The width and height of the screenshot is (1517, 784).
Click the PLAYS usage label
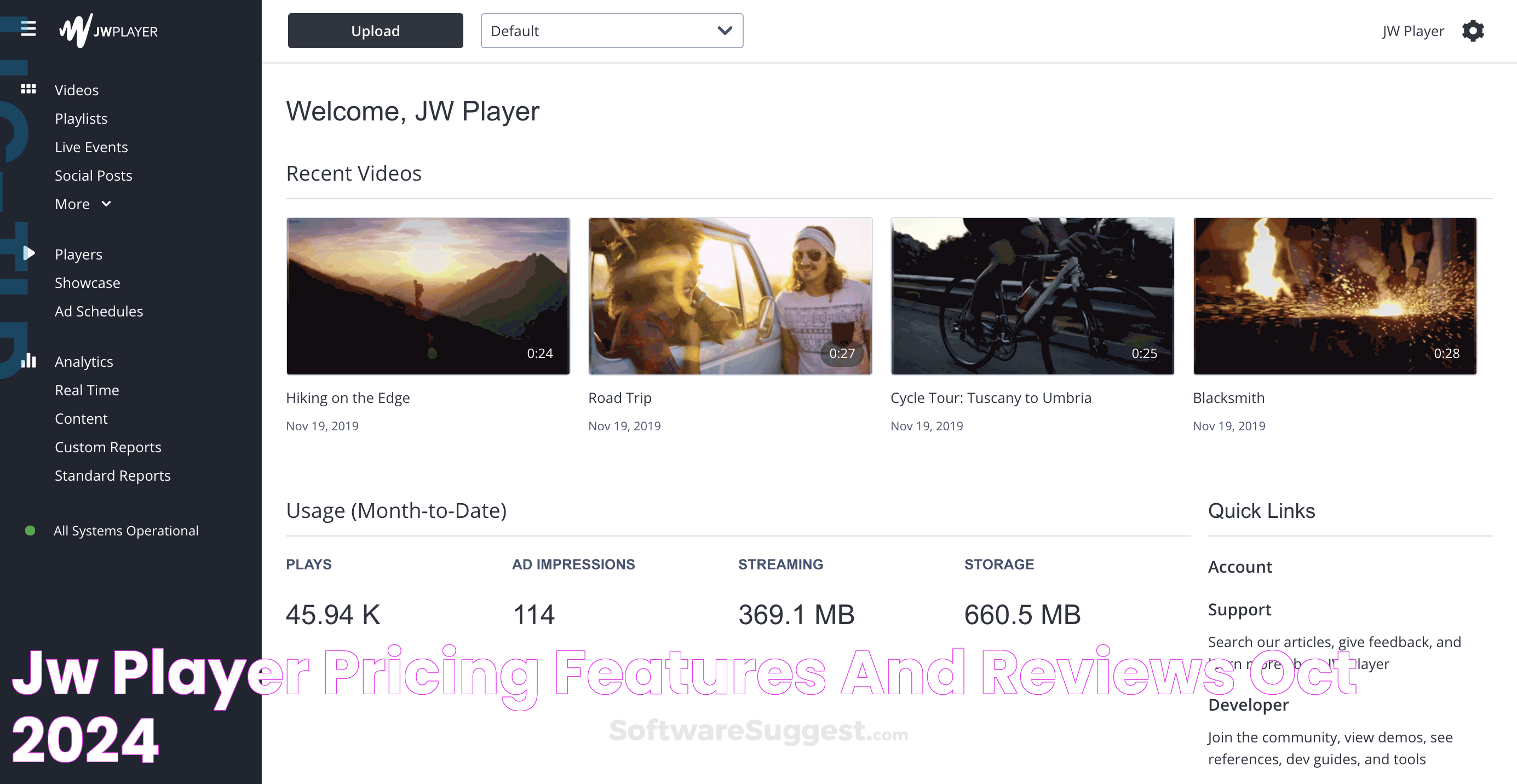click(308, 564)
